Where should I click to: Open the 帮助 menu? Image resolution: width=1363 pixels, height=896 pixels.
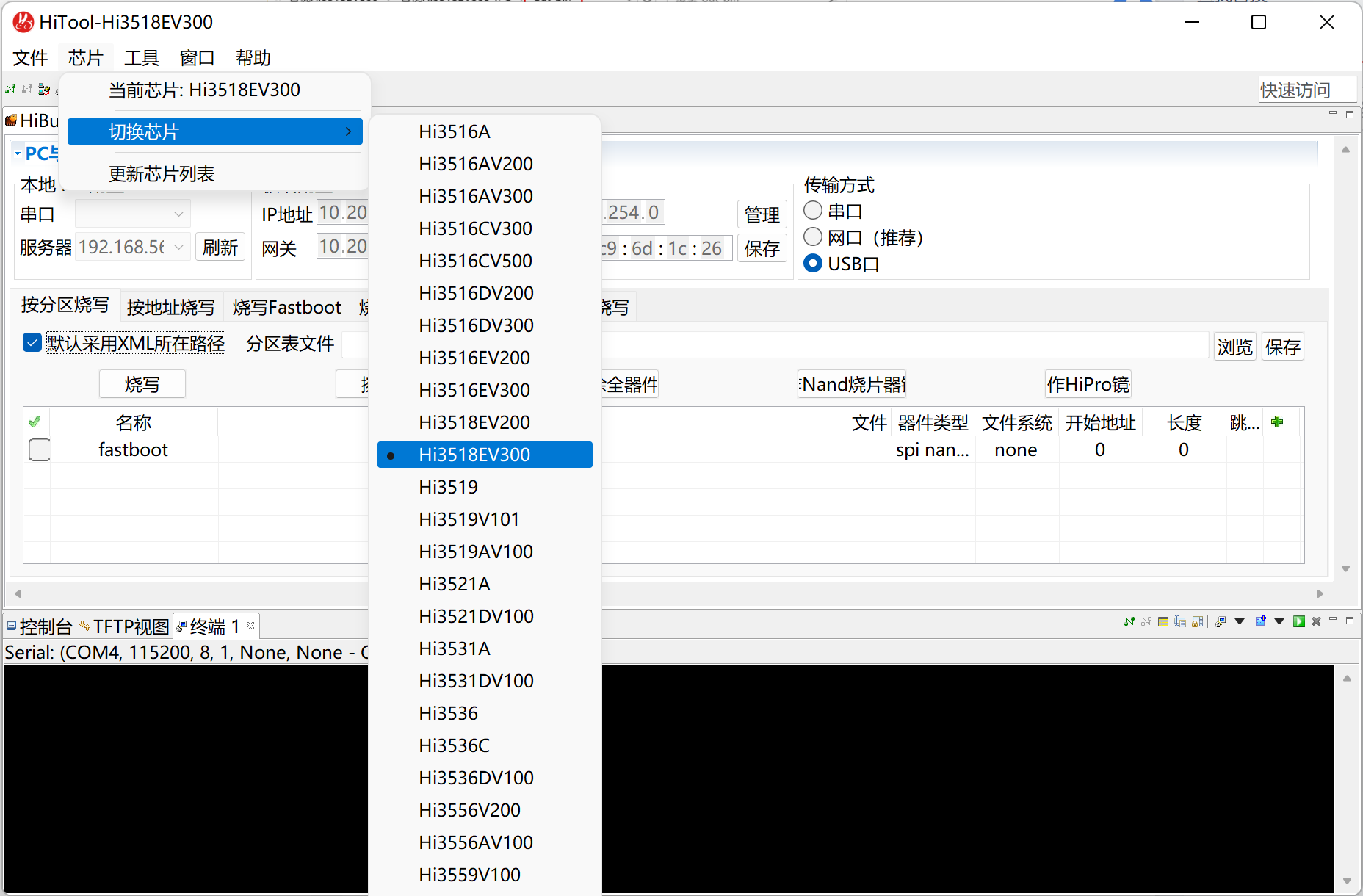tap(253, 57)
